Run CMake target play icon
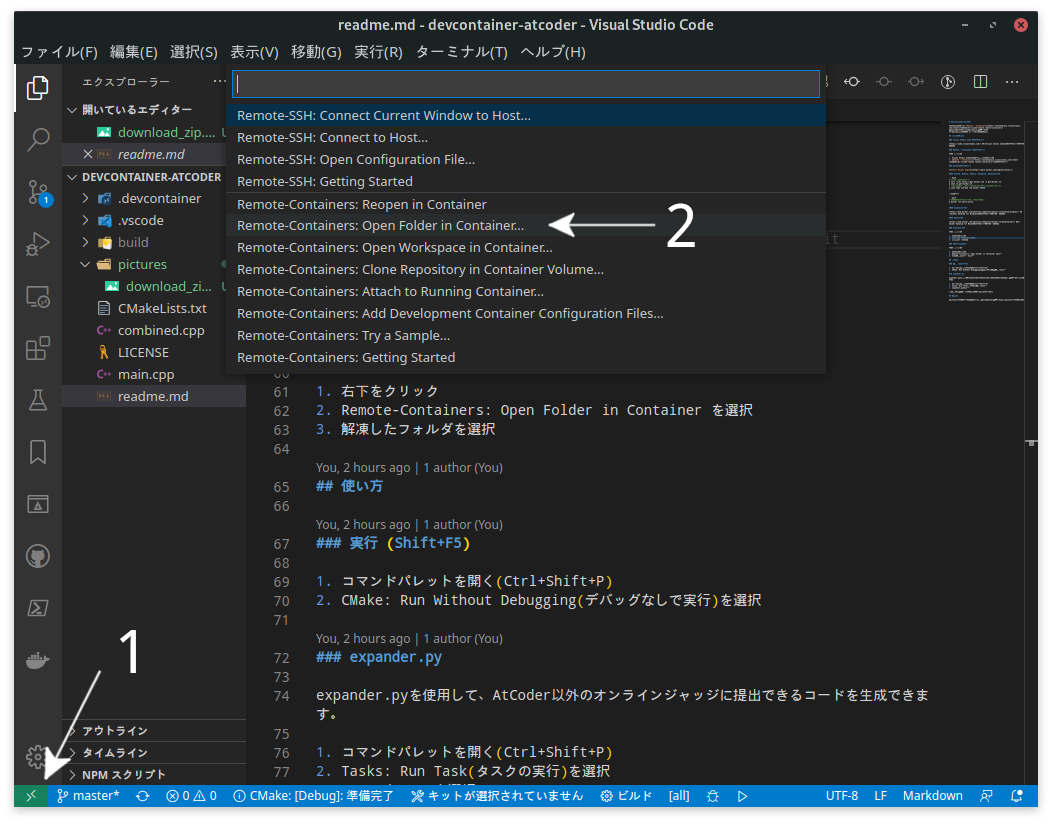 [742, 796]
